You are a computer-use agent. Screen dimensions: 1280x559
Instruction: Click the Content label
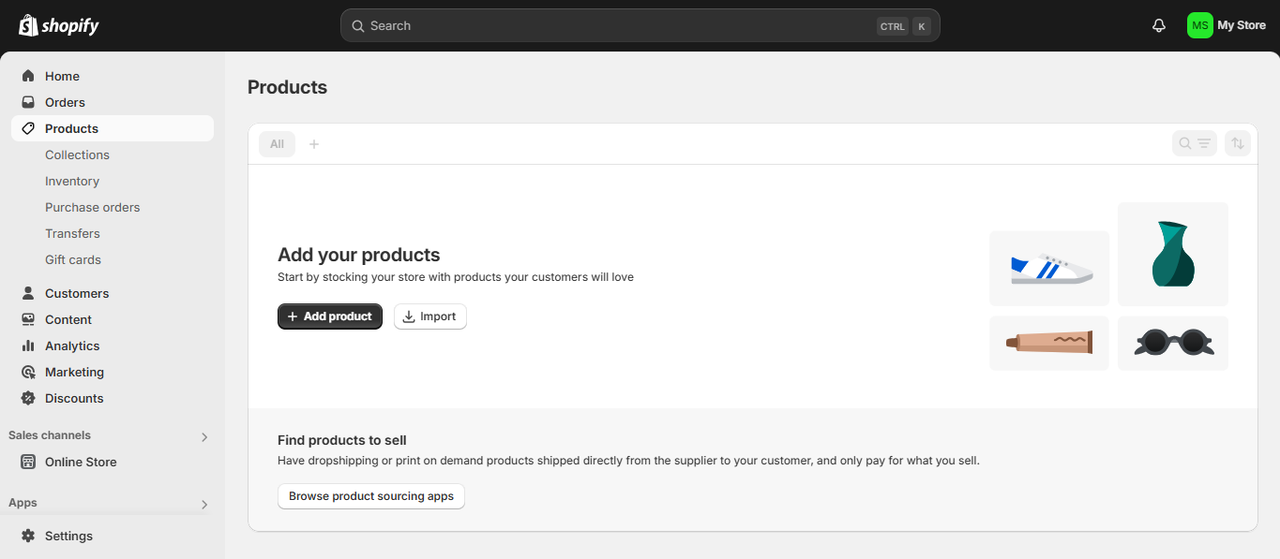coord(68,319)
